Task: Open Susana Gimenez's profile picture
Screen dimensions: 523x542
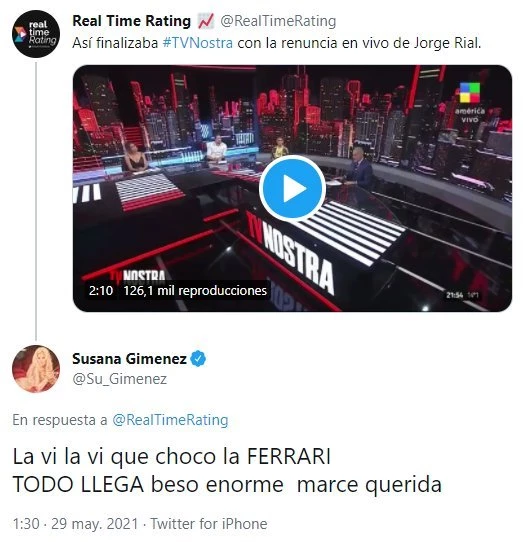Action: (x=36, y=369)
